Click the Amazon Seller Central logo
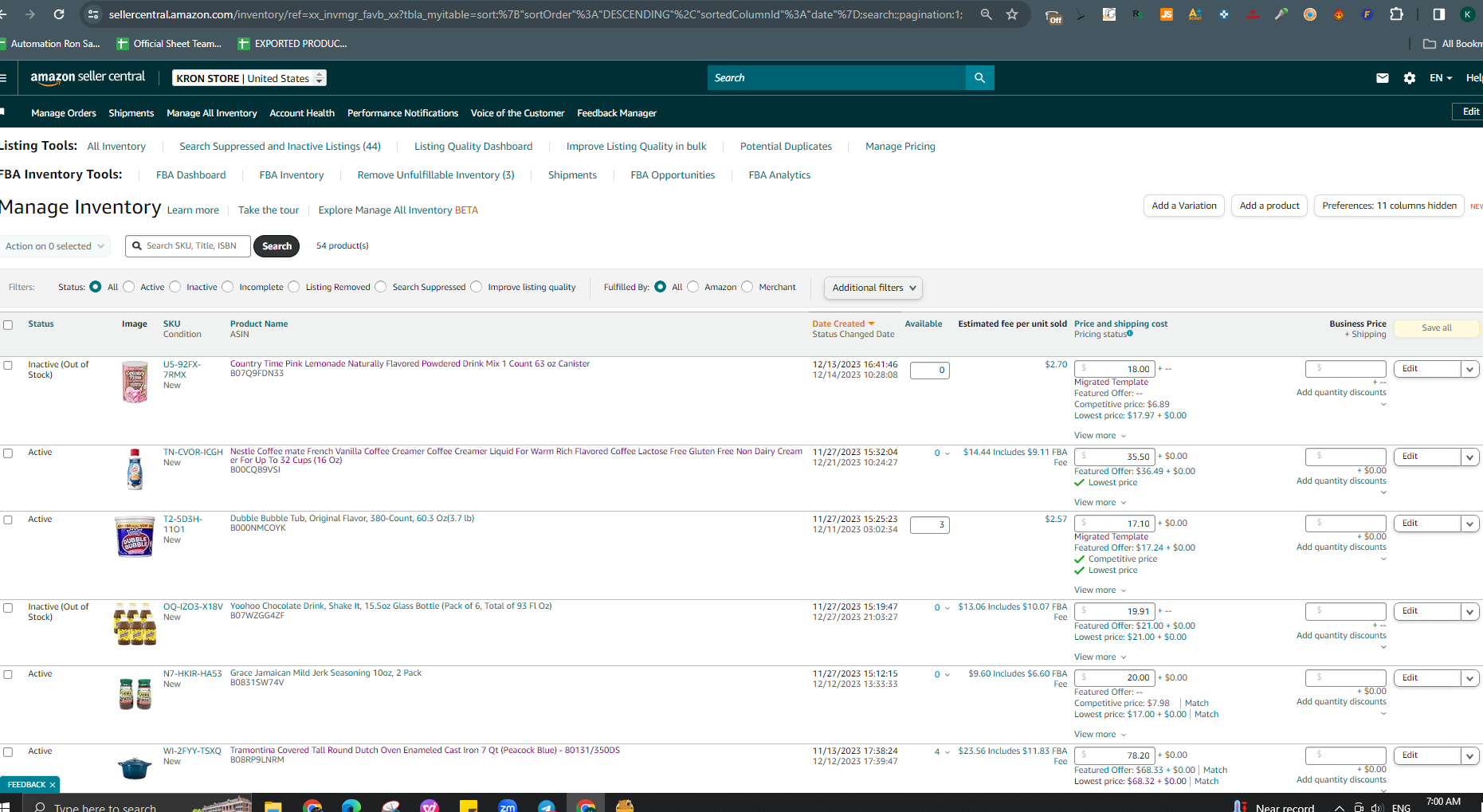Viewport: 1483px width, 812px height. pos(88,77)
